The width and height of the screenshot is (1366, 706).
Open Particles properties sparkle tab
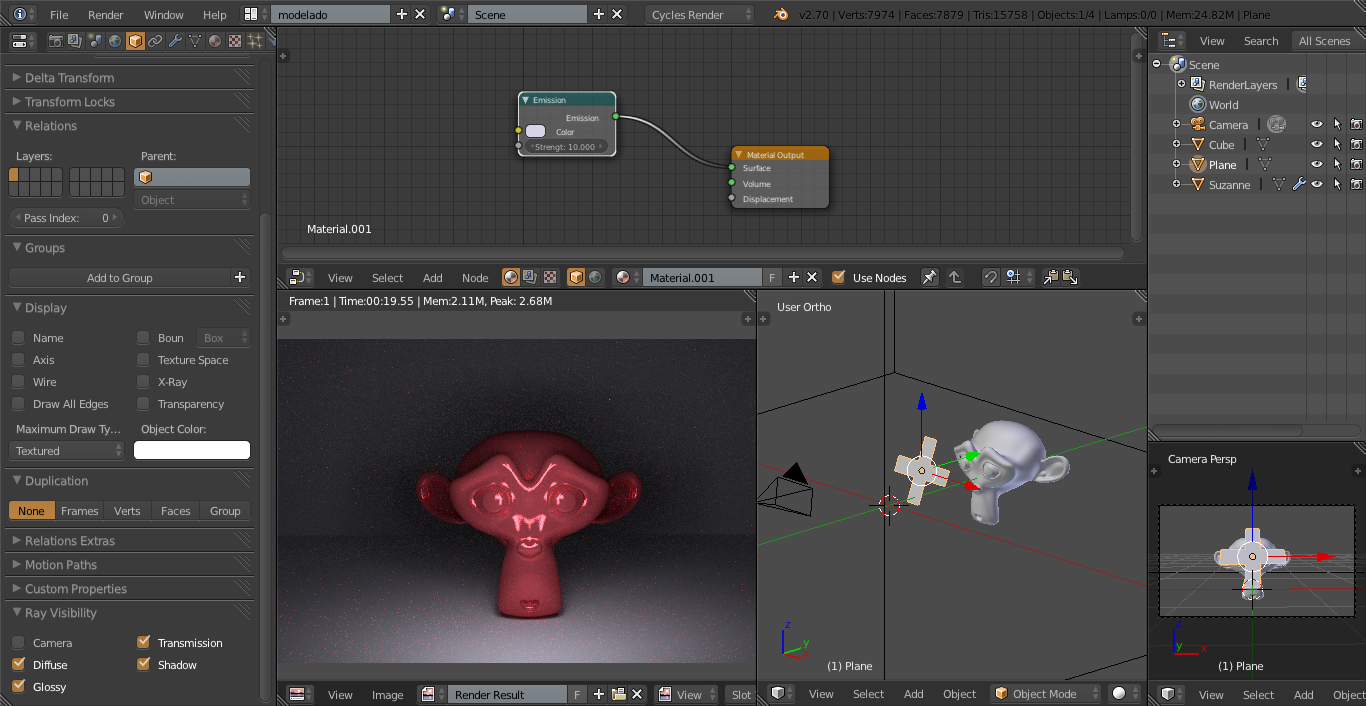[255, 41]
